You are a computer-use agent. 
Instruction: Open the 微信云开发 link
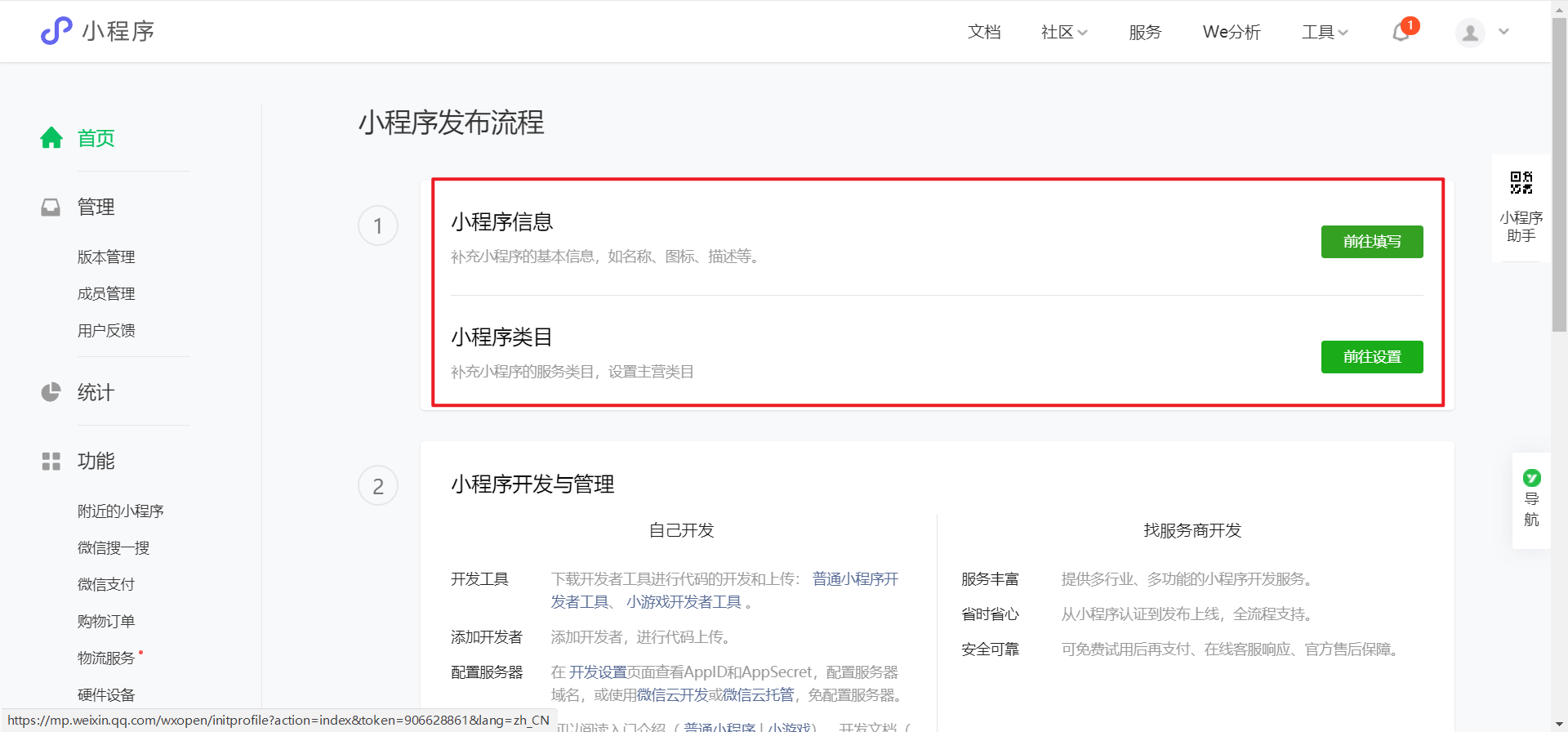pyautogui.click(x=672, y=694)
